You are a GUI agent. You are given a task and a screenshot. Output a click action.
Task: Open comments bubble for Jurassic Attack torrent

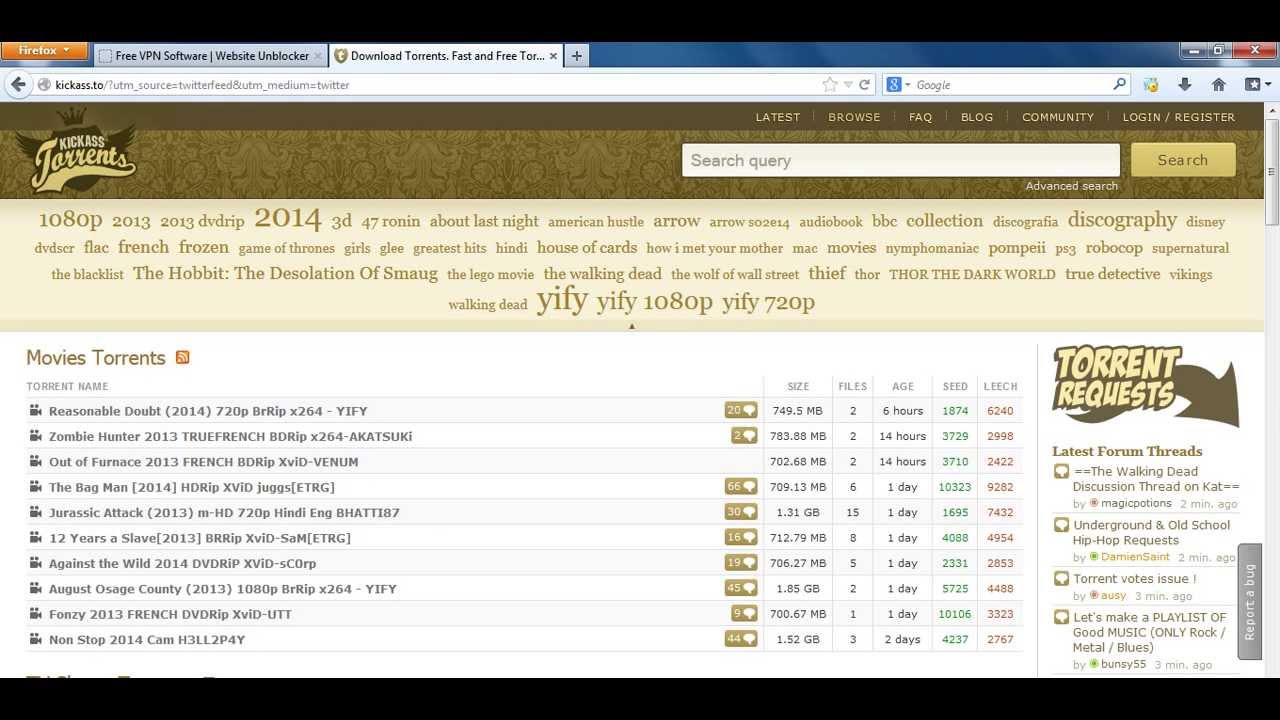[741, 512]
